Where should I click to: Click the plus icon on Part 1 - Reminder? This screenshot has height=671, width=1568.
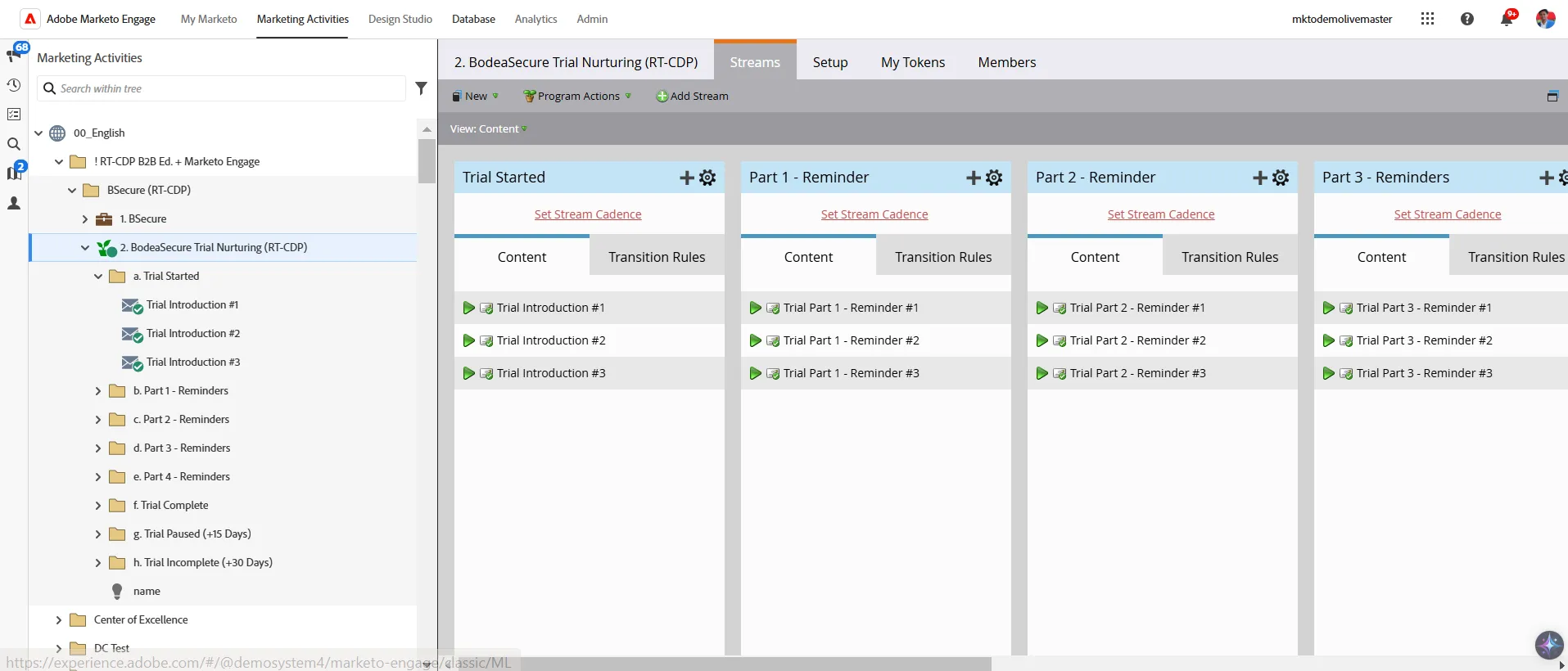[x=974, y=178]
